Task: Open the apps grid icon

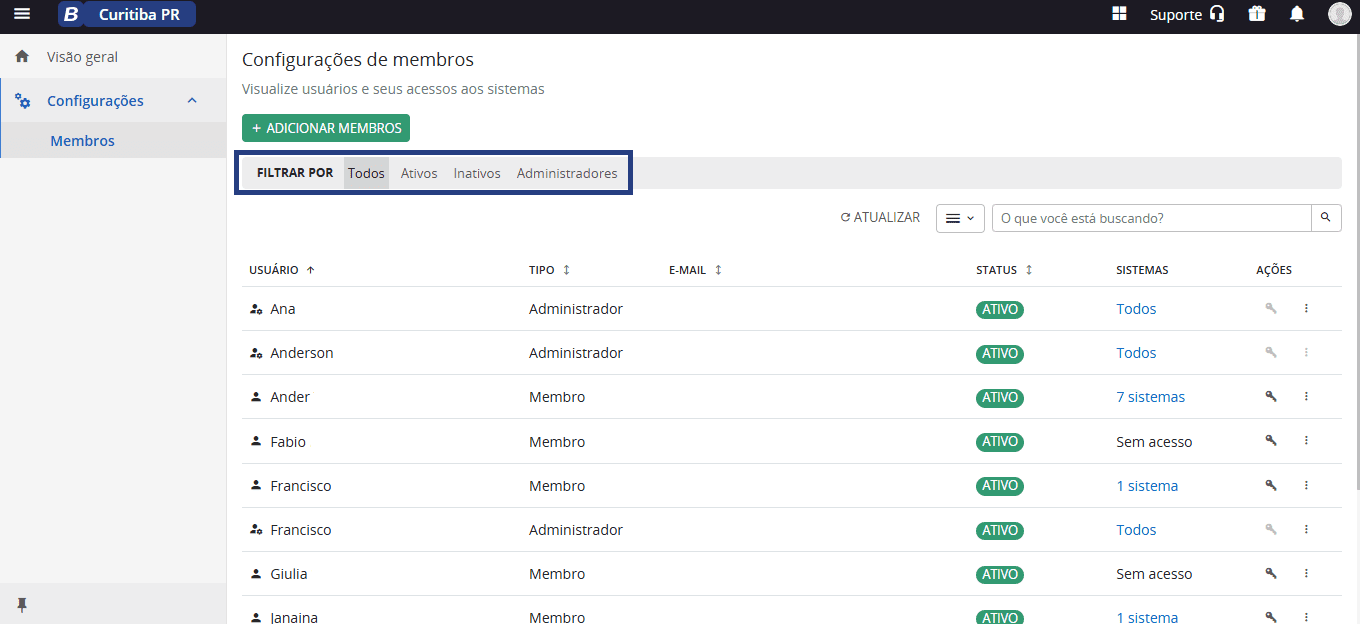Action: pos(1119,14)
